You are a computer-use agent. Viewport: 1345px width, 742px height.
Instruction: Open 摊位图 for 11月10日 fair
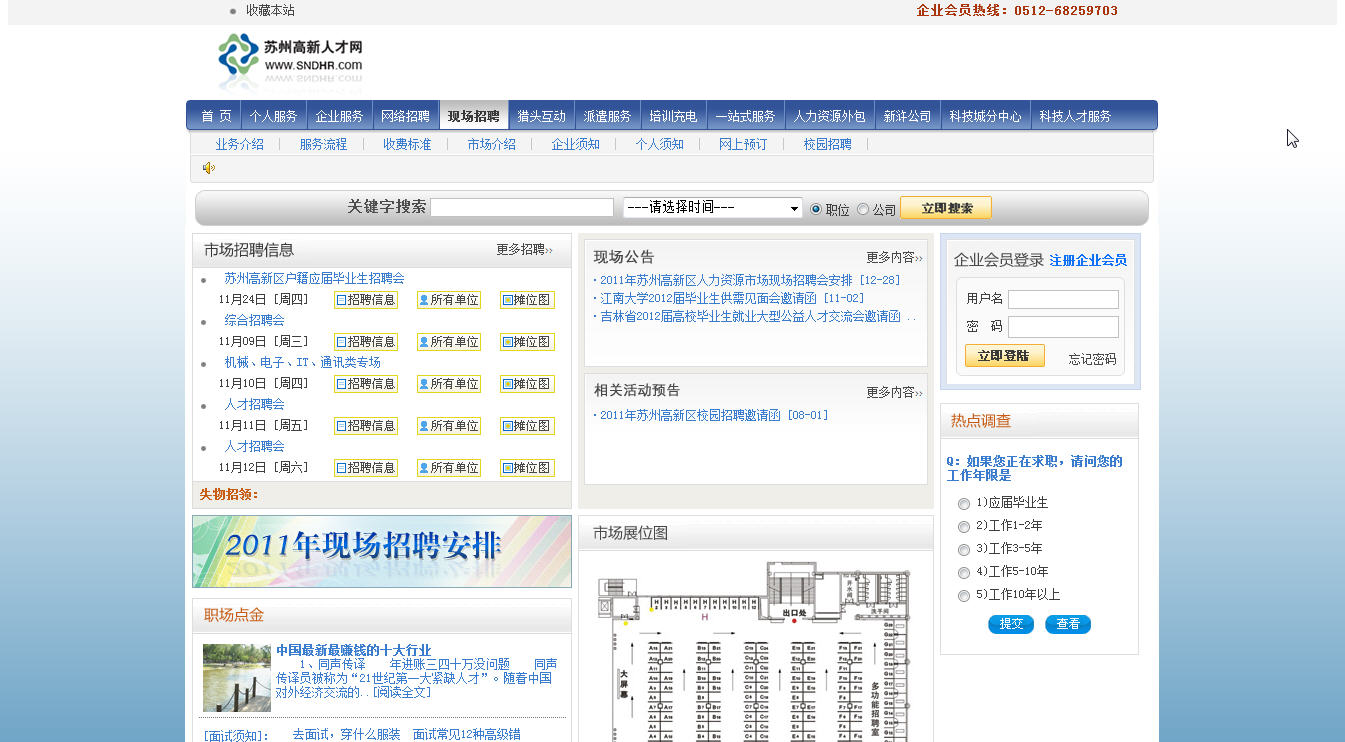coord(527,384)
